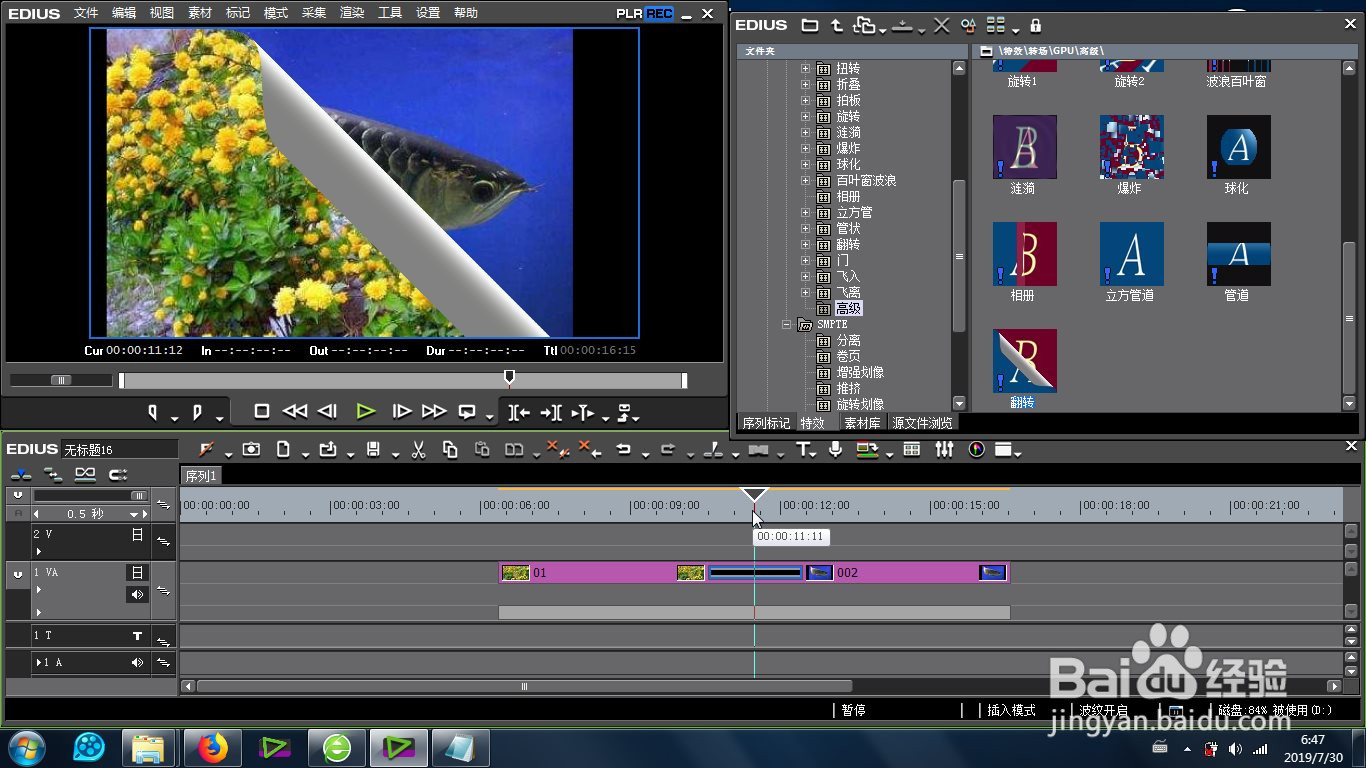Collapse the SMPTE folder in tree

point(788,325)
